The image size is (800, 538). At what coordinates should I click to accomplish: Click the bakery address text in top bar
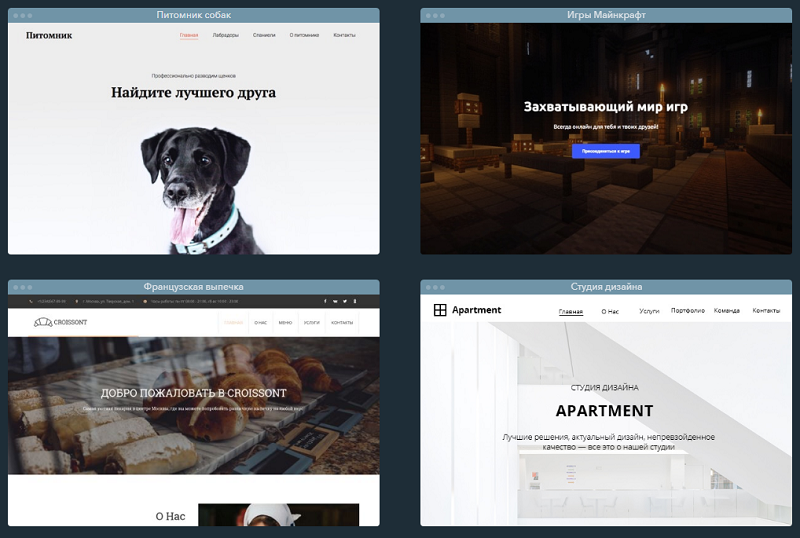(x=108, y=301)
